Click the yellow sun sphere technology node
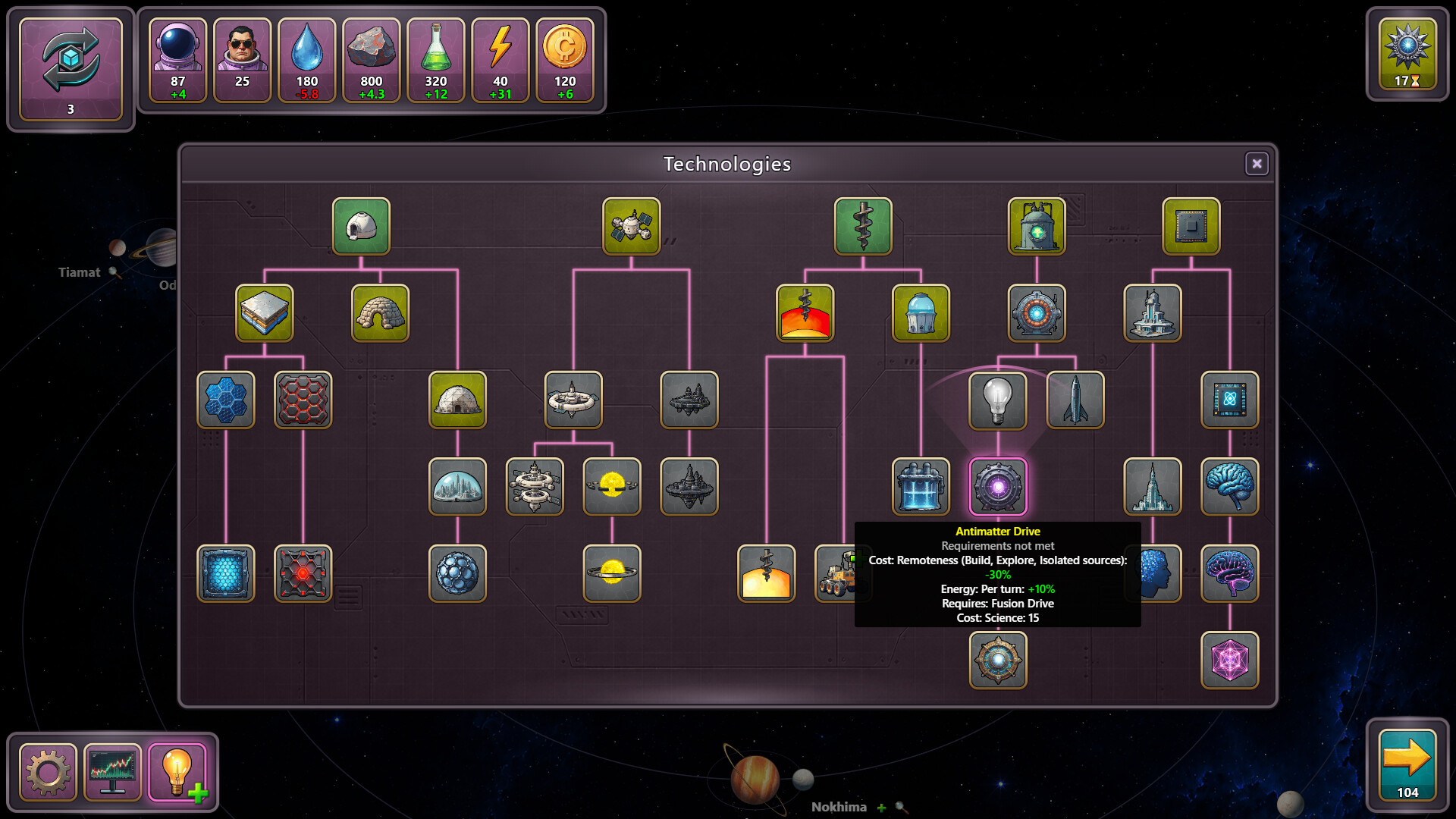Screen dimensions: 1456x819 (x=612, y=487)
